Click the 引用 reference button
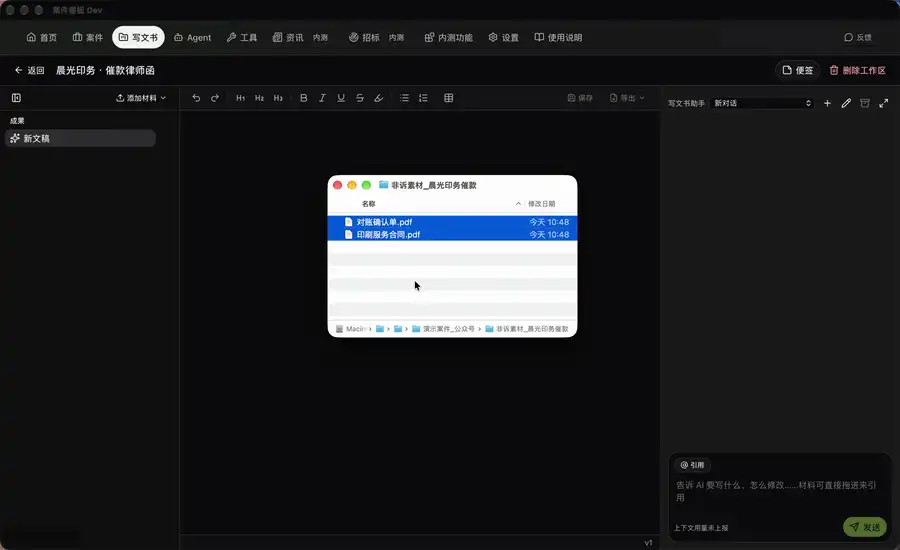The height and width of the screenshot is (550, 900). click(x=692, y=465)
